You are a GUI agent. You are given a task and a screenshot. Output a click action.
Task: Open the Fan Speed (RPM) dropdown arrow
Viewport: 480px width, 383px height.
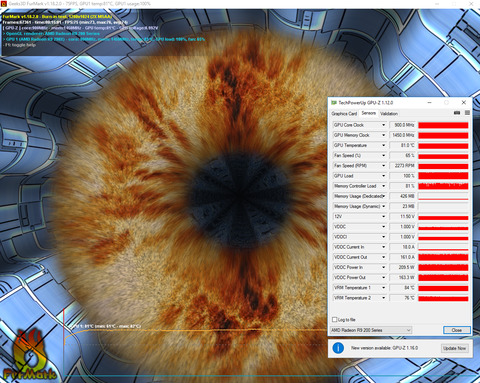[383, 166]
